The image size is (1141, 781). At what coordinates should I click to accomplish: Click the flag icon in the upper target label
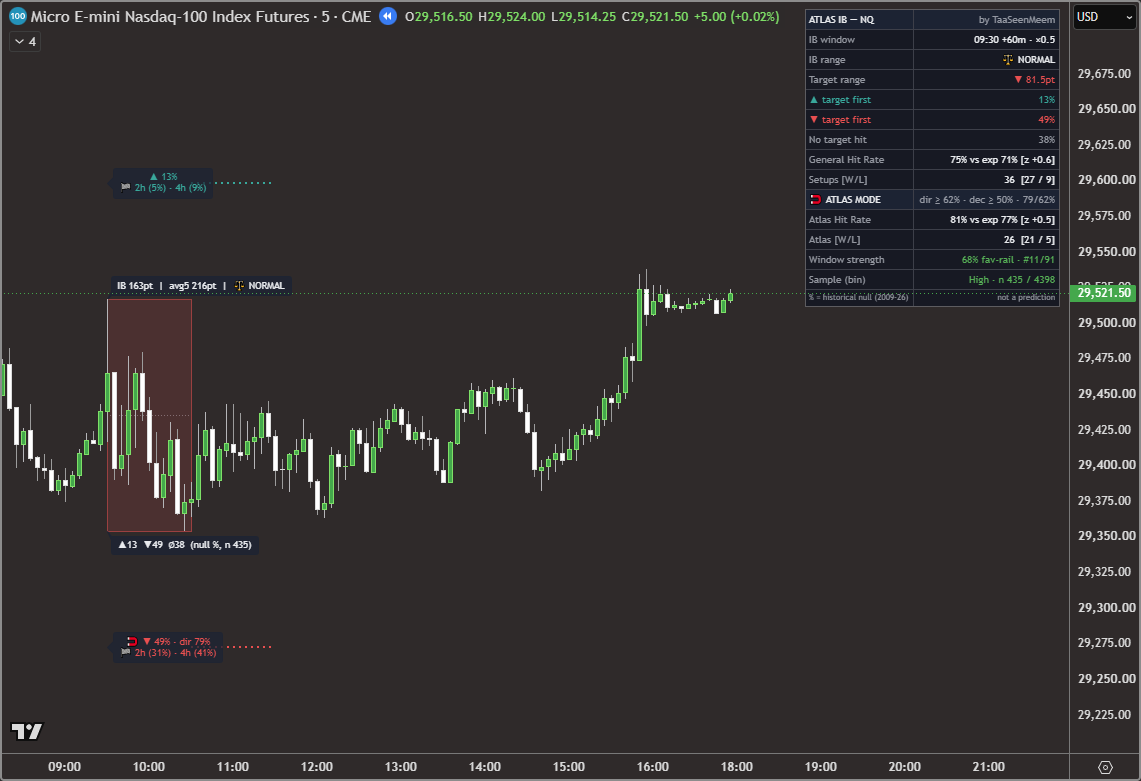click(125, 188)
